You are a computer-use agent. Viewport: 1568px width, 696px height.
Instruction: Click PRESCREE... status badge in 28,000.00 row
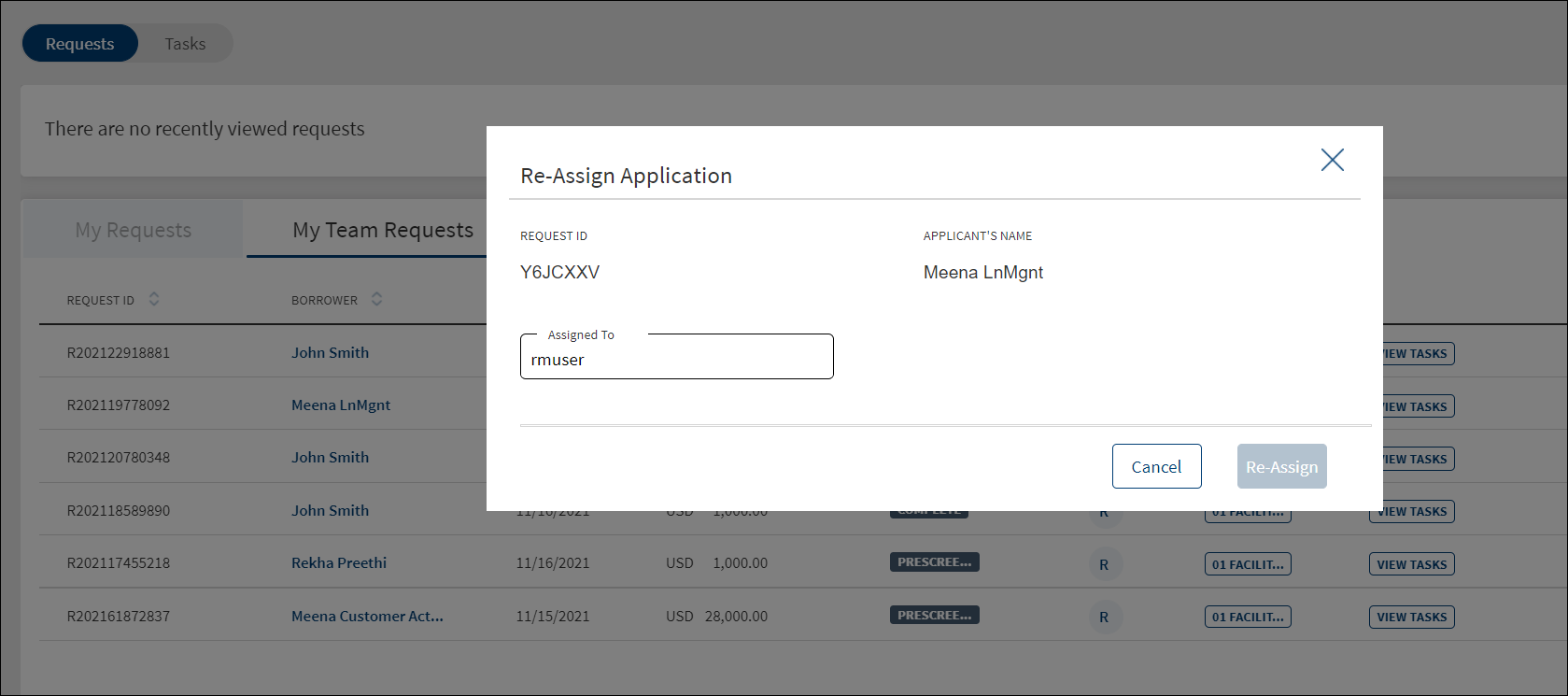pos(934,616)
